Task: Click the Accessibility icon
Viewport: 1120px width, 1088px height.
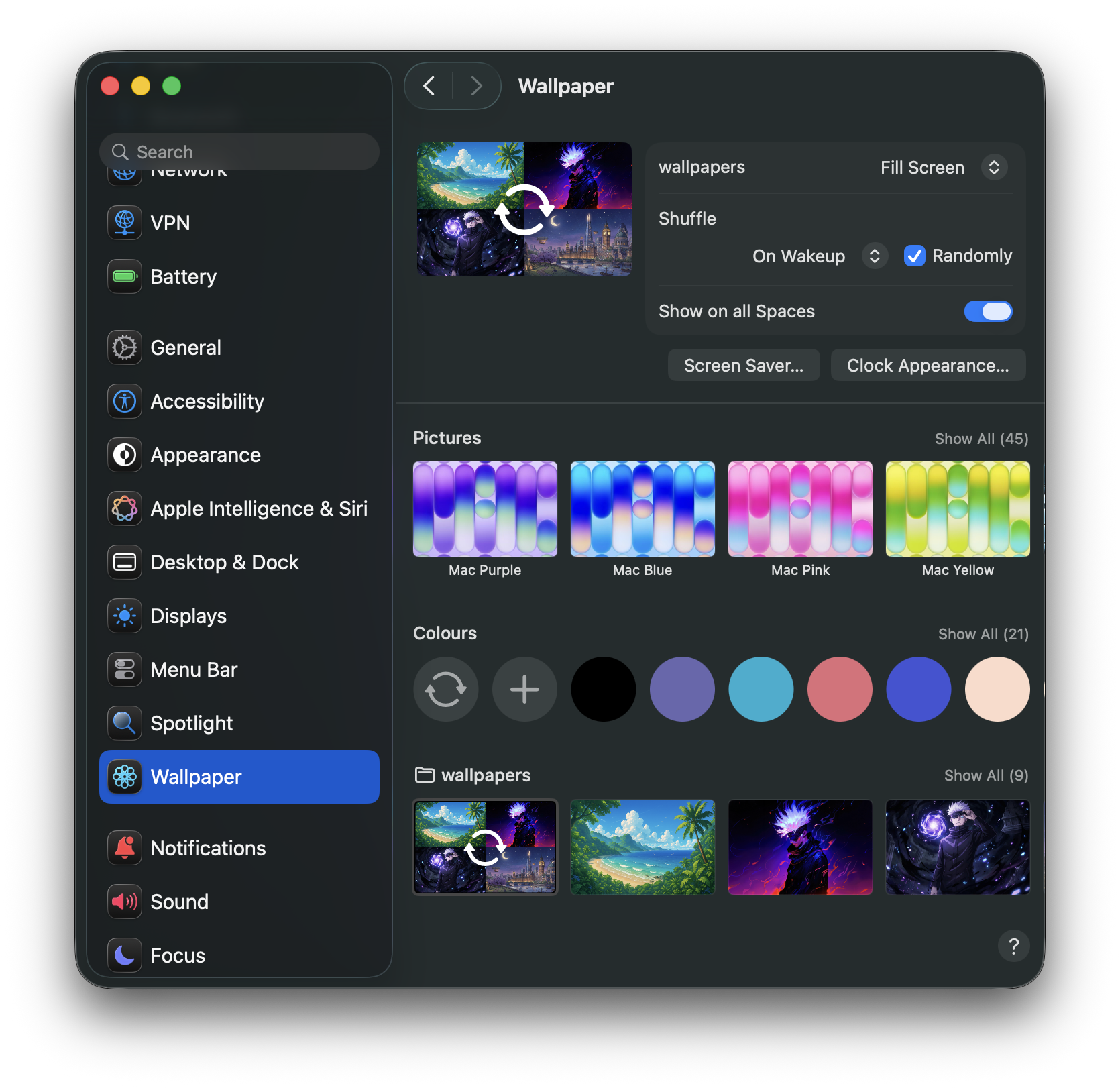Action: (125, 401)
